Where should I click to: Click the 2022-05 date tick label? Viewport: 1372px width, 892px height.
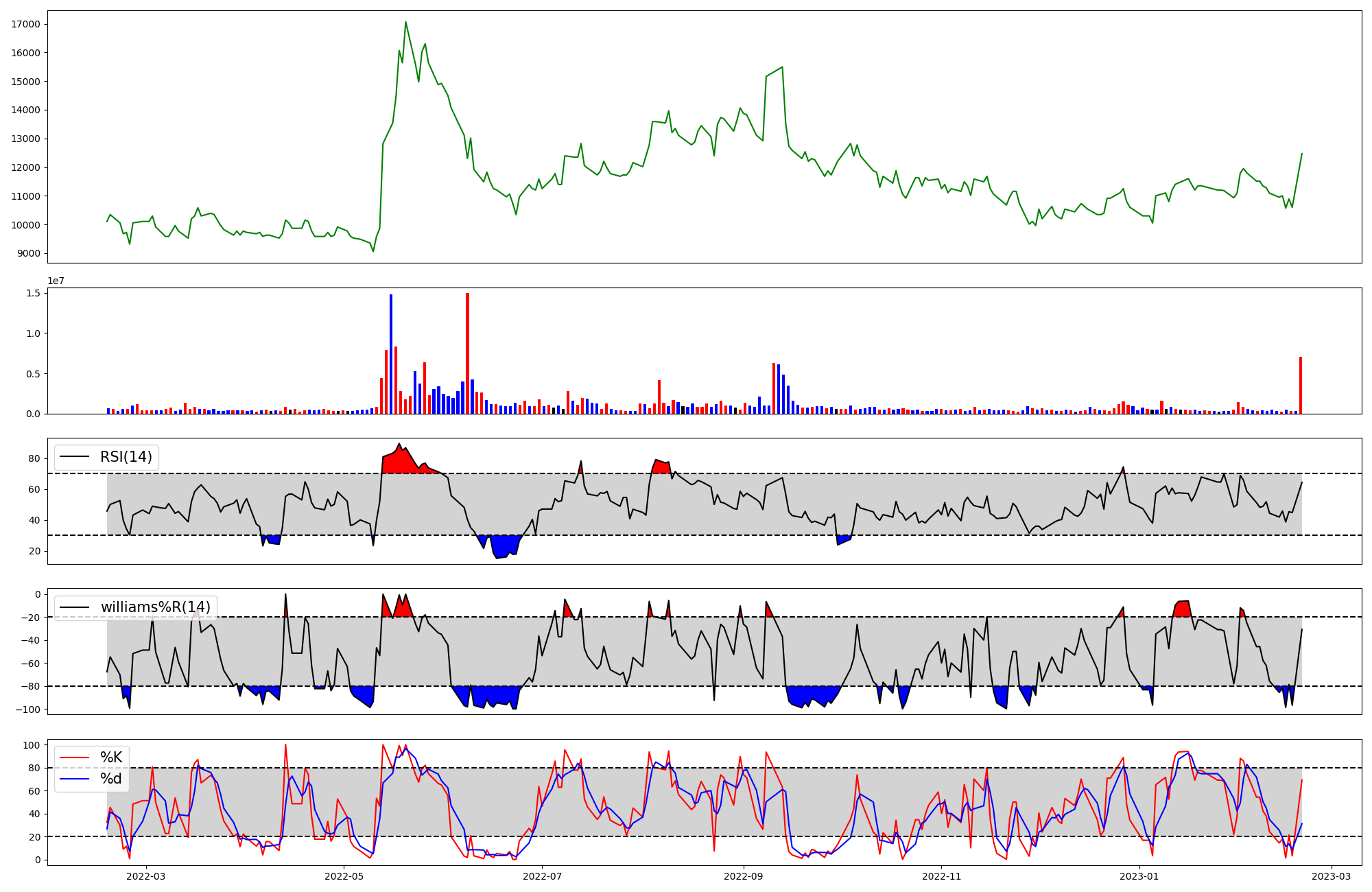[344, 876]
